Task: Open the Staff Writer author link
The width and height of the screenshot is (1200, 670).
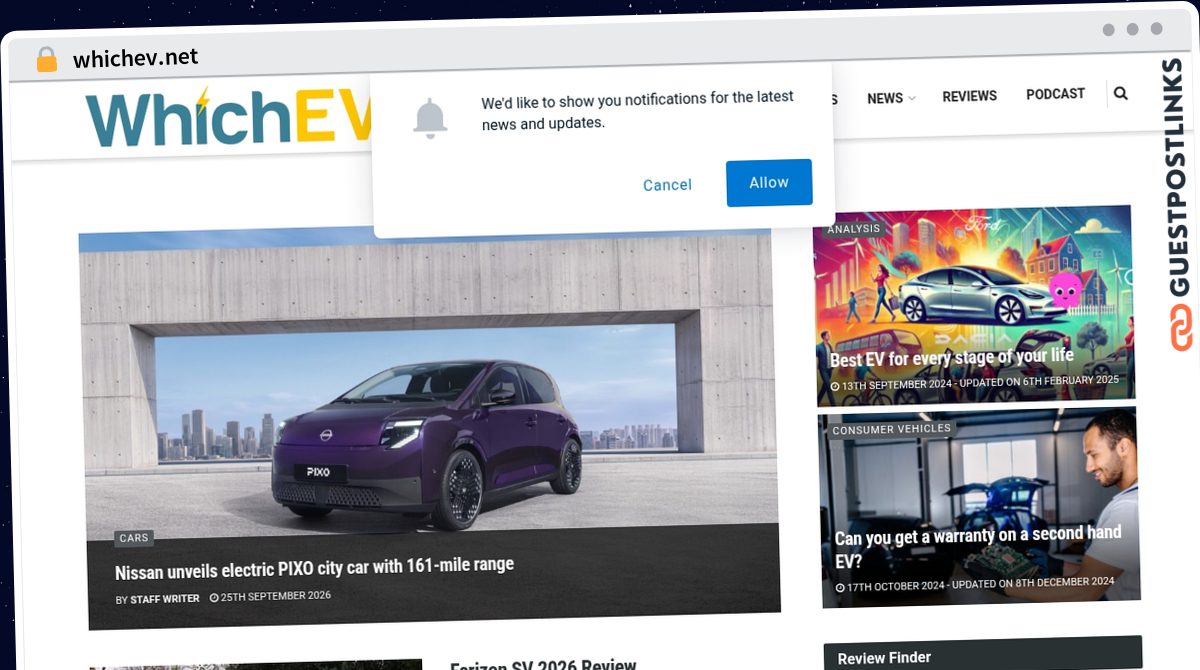Action: pyautogui.click(x=164, y=599)
